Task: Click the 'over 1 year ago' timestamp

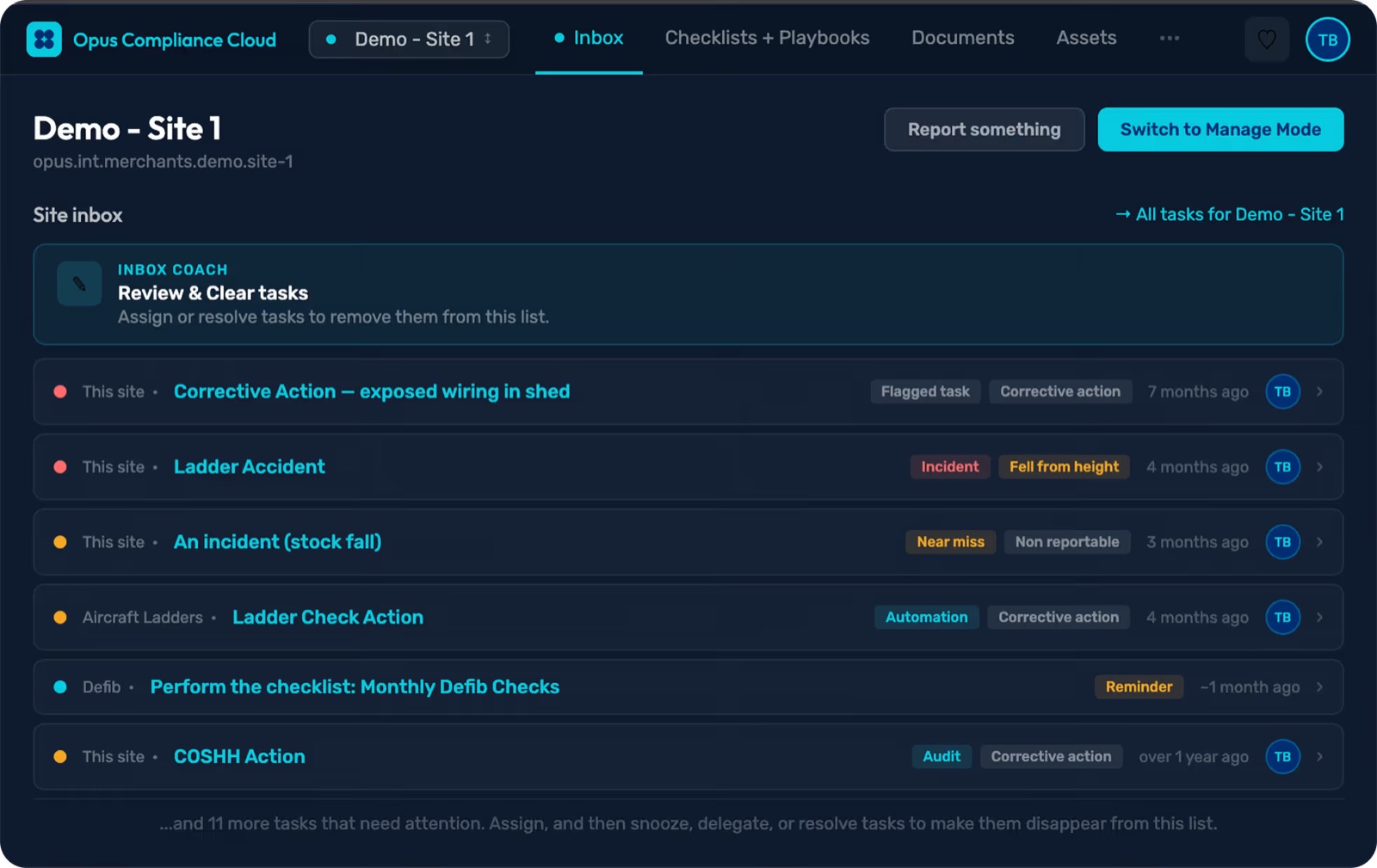Action: coord(1194,756)
